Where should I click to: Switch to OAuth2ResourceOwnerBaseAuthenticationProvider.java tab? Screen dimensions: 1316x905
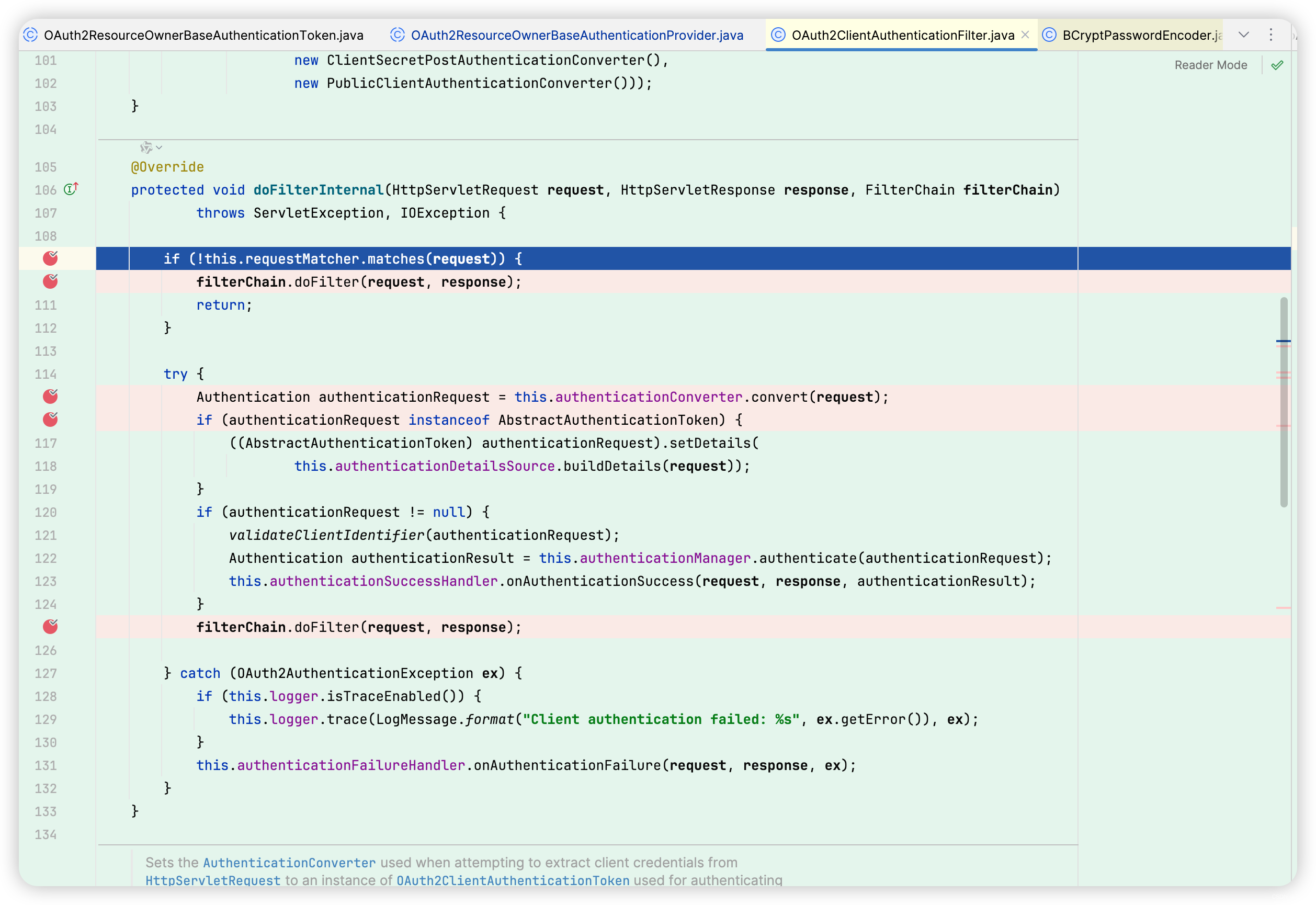click(576, 35)
